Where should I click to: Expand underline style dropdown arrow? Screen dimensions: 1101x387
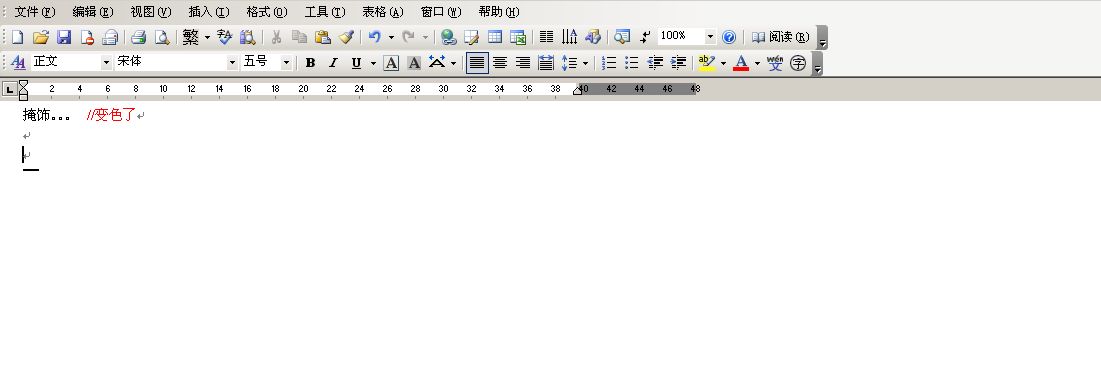(373, 63)
